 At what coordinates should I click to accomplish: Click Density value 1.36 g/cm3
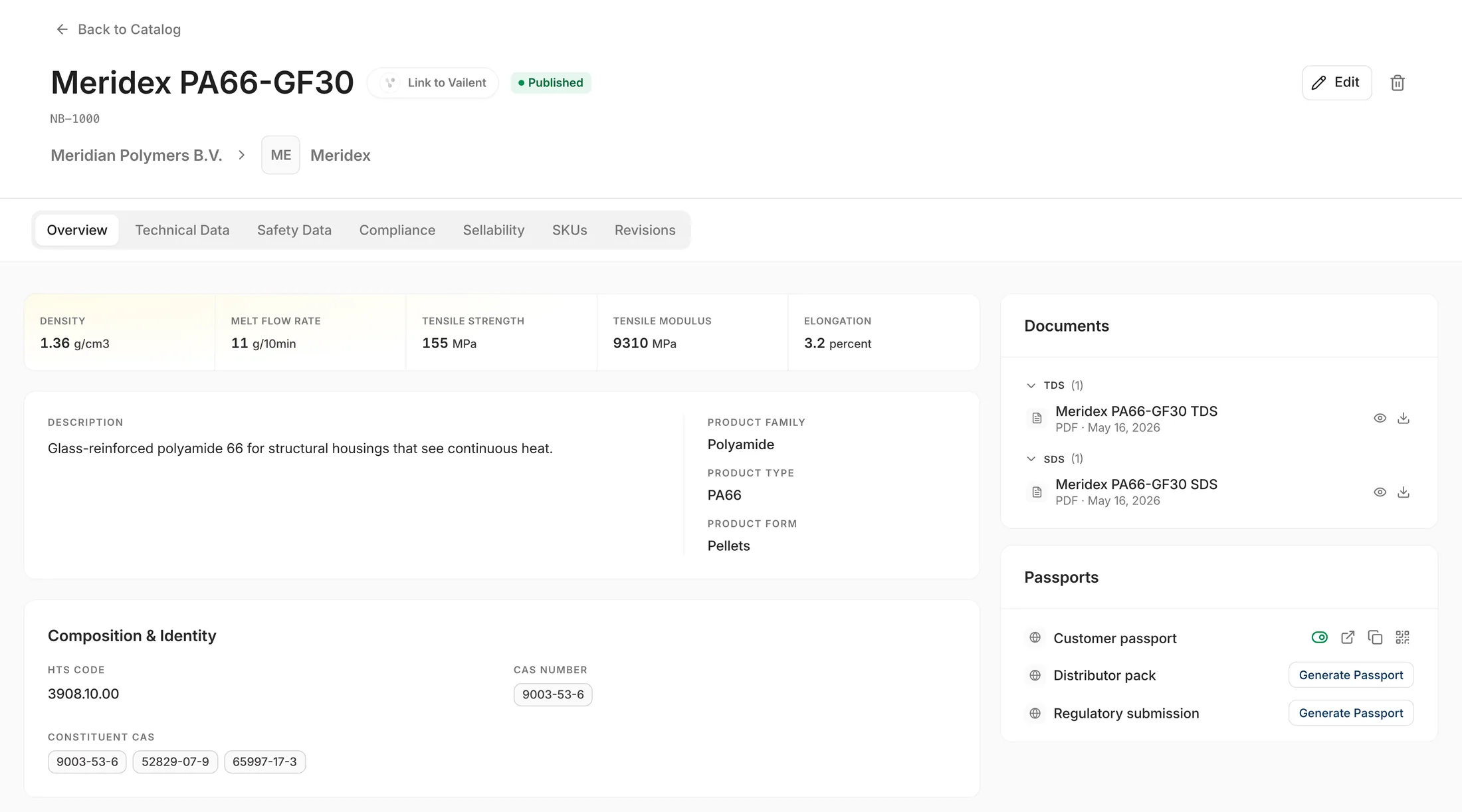74,344
